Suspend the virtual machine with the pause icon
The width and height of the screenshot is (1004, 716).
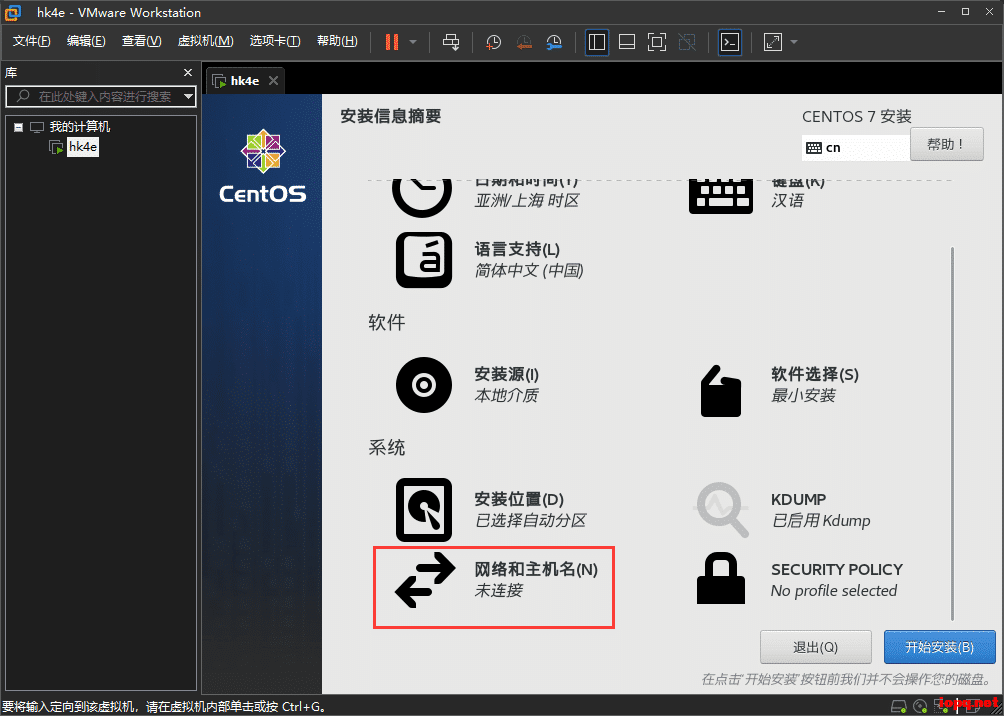pyautogui.click(x=392, y=42)
